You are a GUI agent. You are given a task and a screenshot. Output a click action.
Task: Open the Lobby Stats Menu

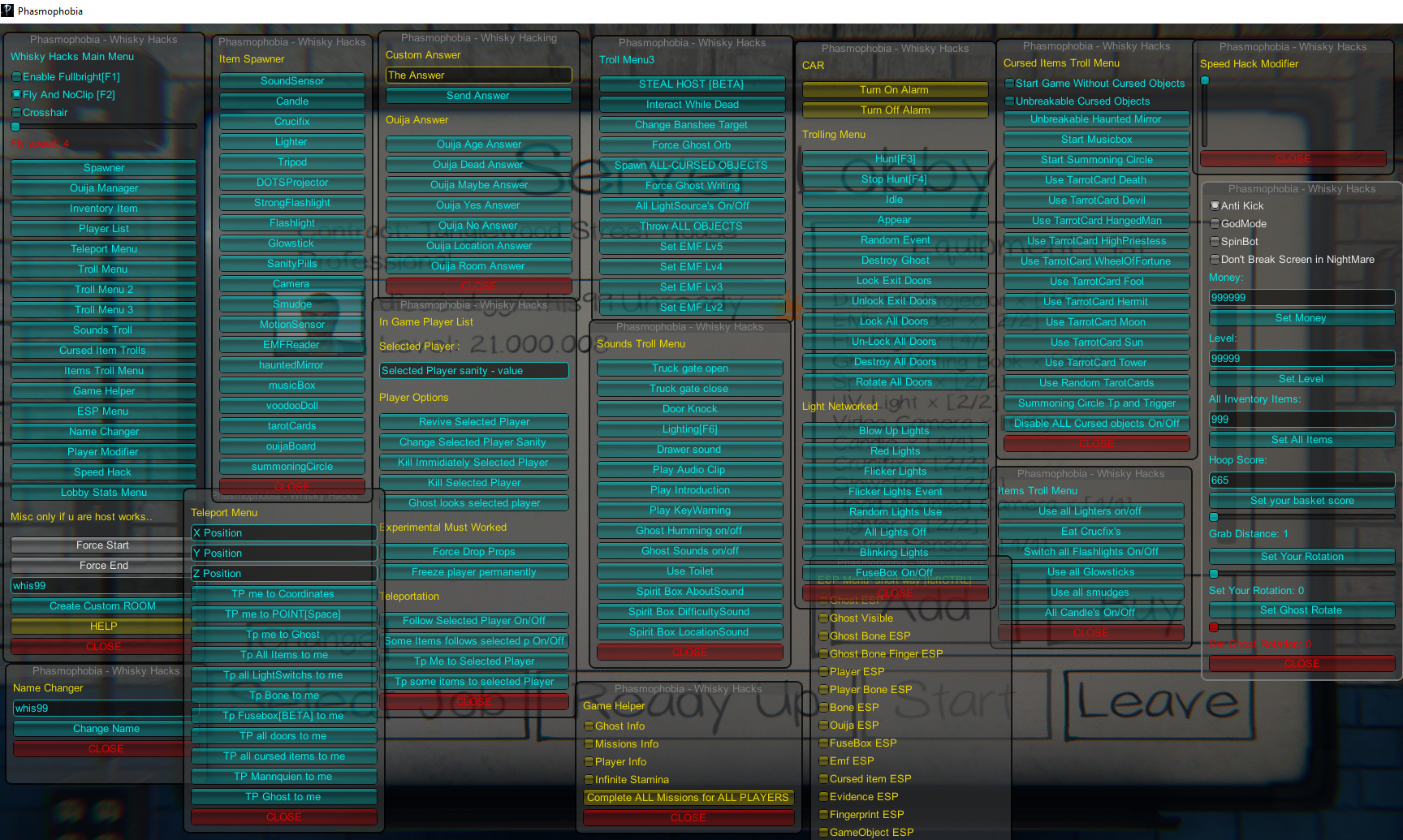(104, 493)
